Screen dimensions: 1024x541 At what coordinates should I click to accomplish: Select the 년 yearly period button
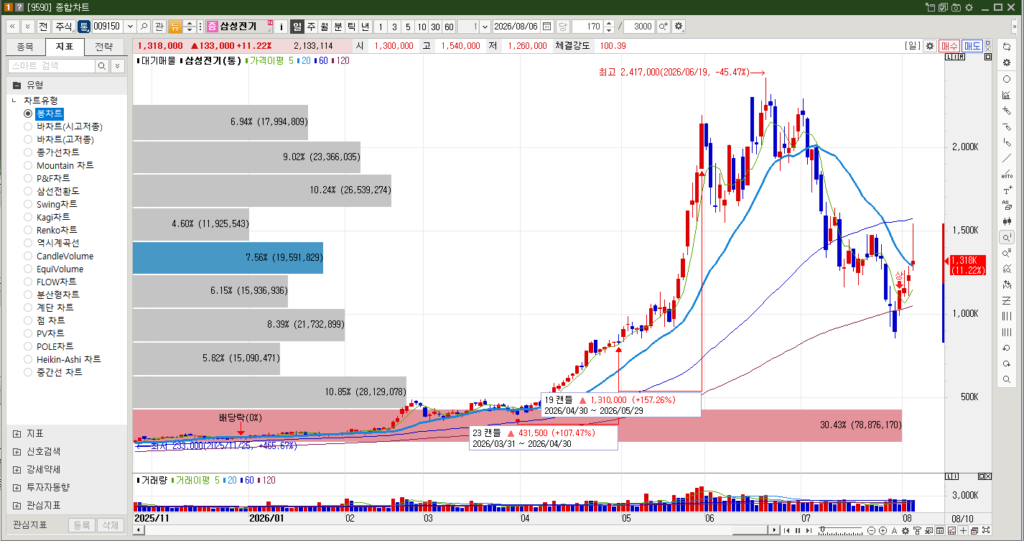(x=365, y=27)
